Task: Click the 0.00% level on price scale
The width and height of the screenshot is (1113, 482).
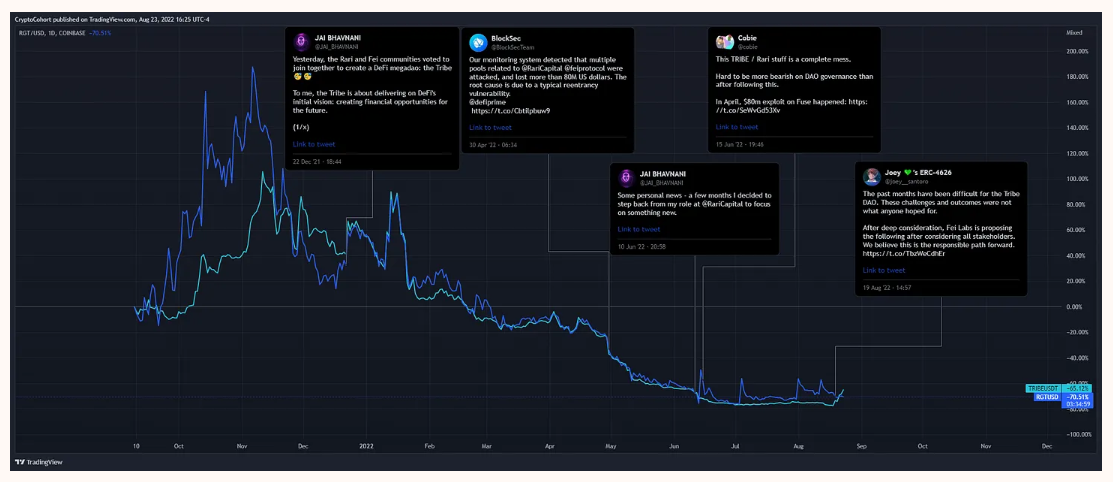Action: pyautogui.click(x=1076, y=306)
